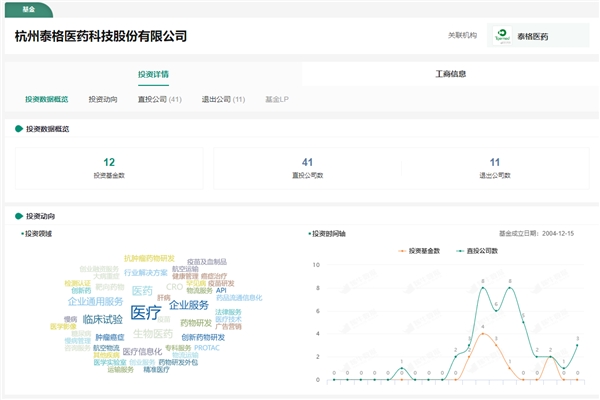Screen dimensions: 600x400
Task: Select 专科服务 in the word cloud
Action: pos(178,348)
